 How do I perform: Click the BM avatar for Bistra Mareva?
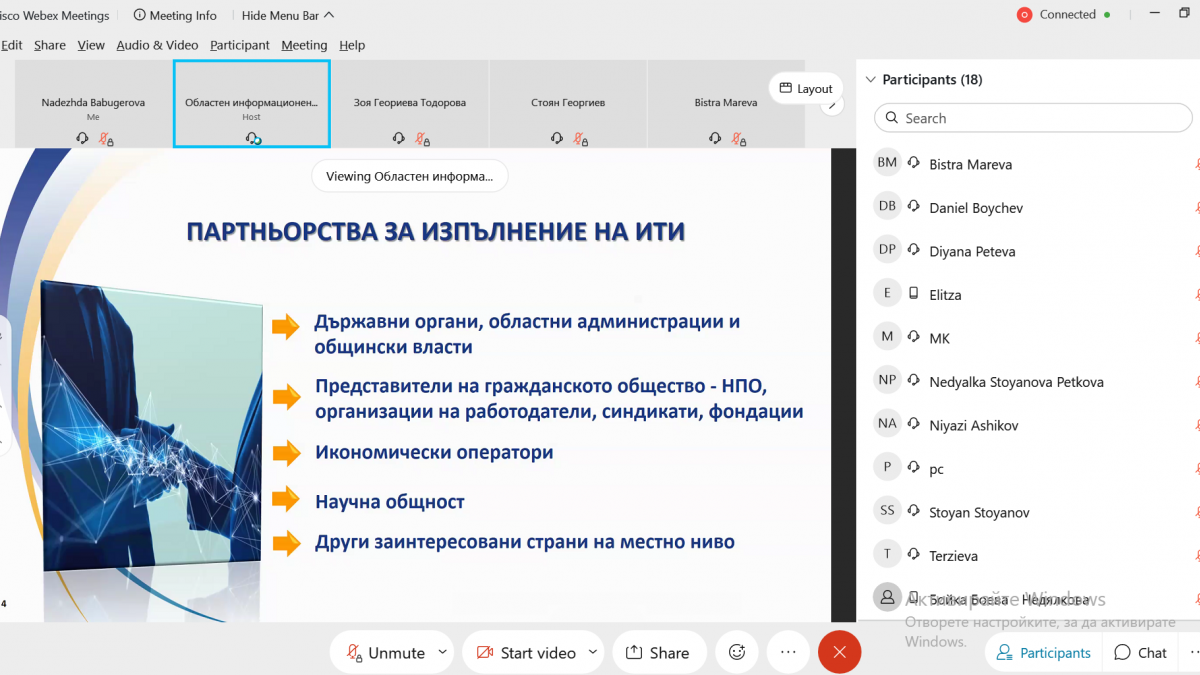tap(887, 163)
